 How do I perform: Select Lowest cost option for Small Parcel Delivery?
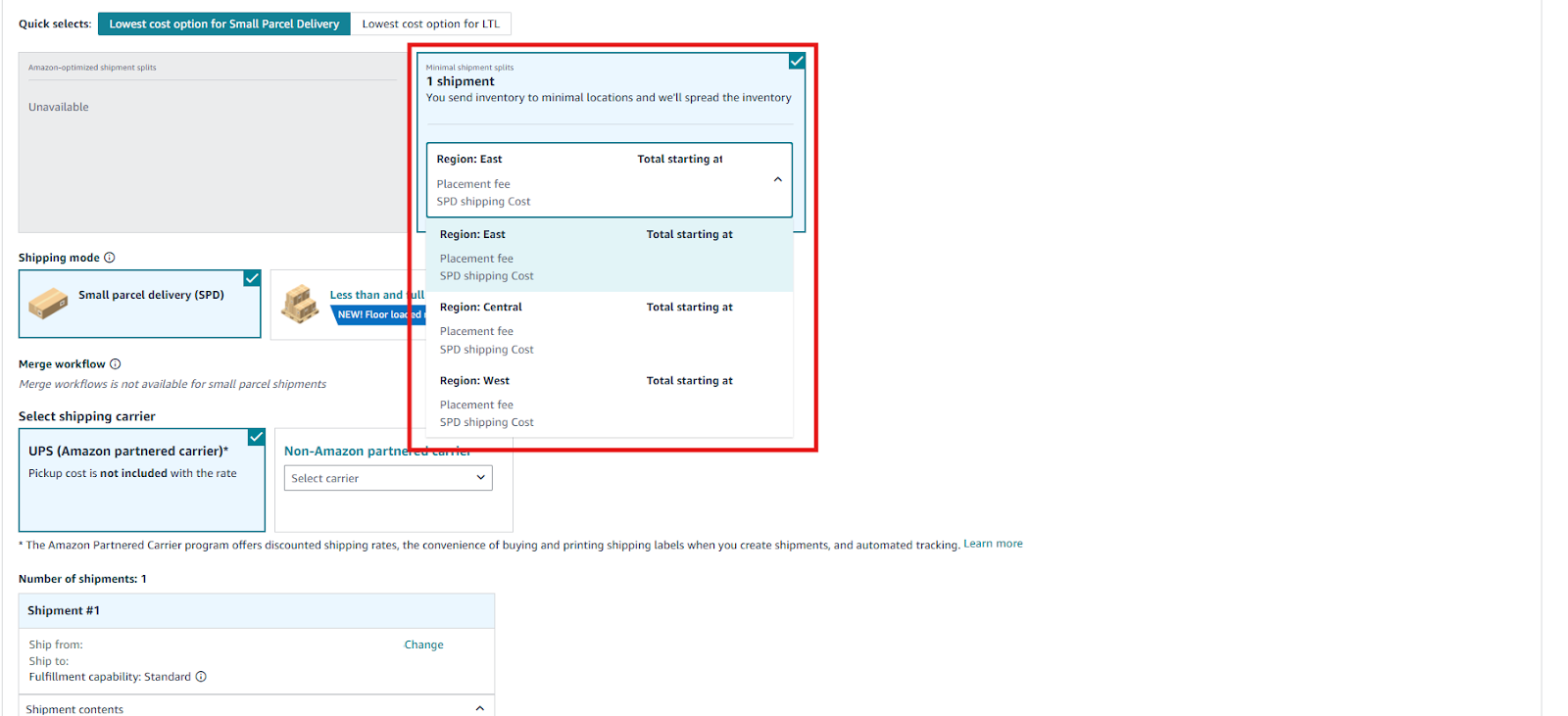(x=223, y=24)
